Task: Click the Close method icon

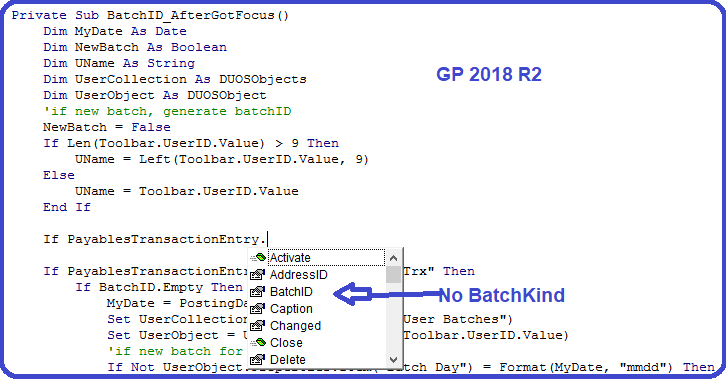Action: coord(258,342)
